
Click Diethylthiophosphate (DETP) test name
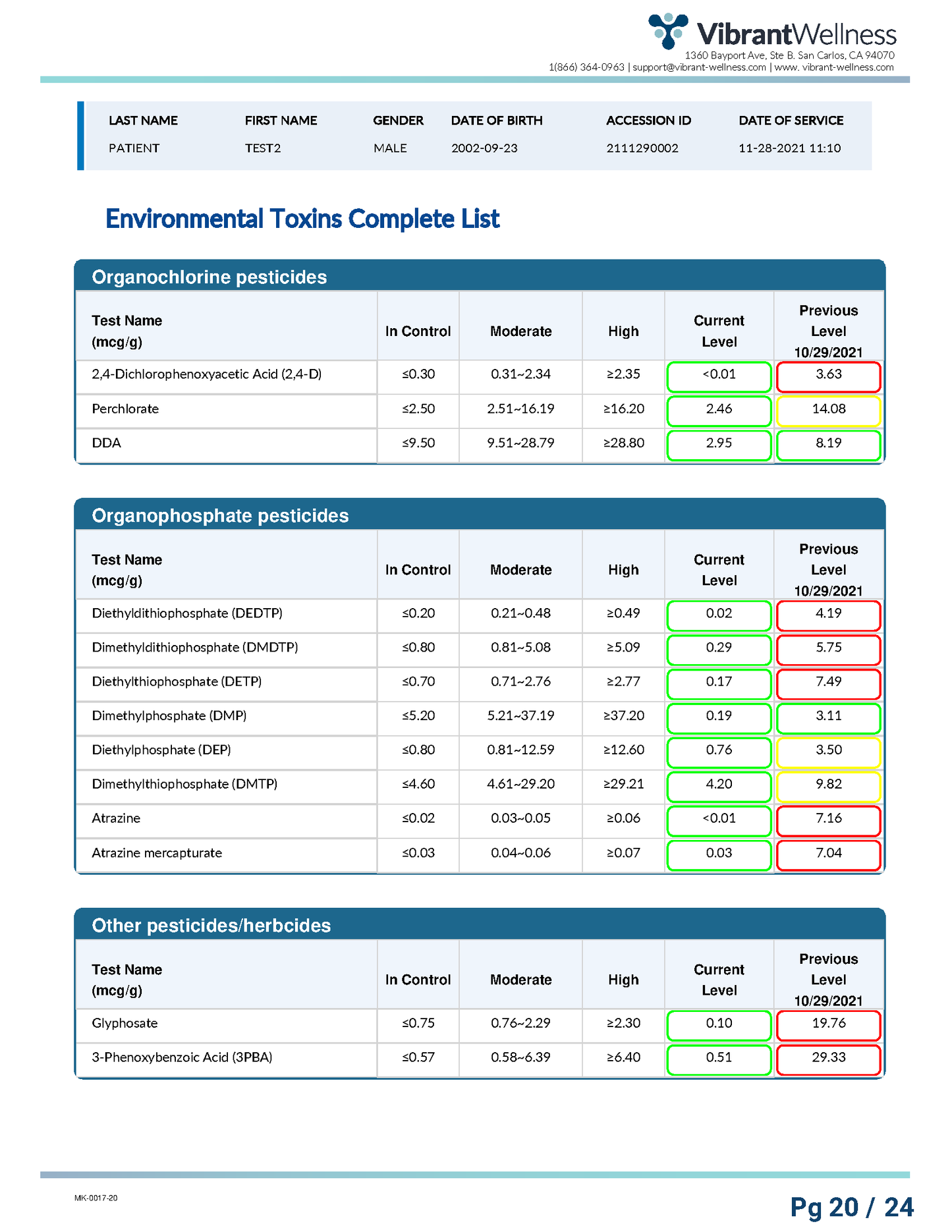(x=177, y=682)
